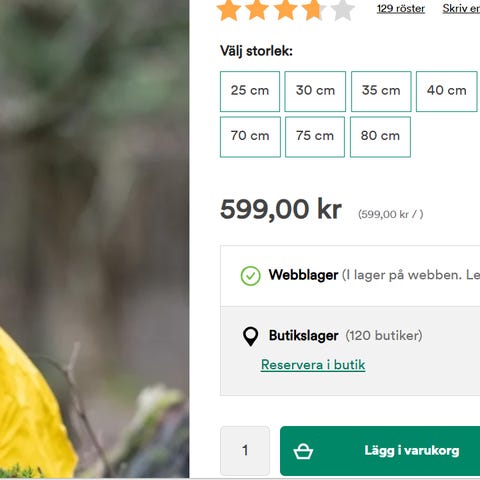Click the Lägg i varukorg button
The image size is (480, 480).
(380, 451)
